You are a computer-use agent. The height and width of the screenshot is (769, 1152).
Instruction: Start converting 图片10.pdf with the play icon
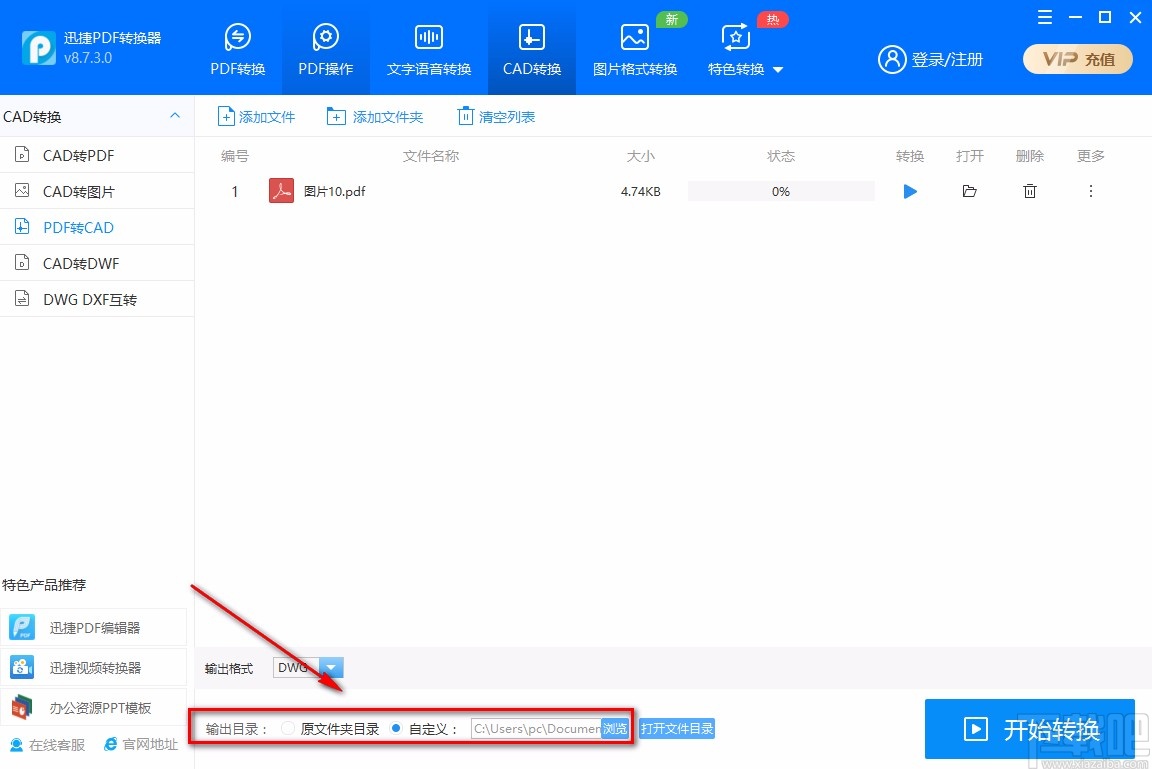[x=909, y=191]
